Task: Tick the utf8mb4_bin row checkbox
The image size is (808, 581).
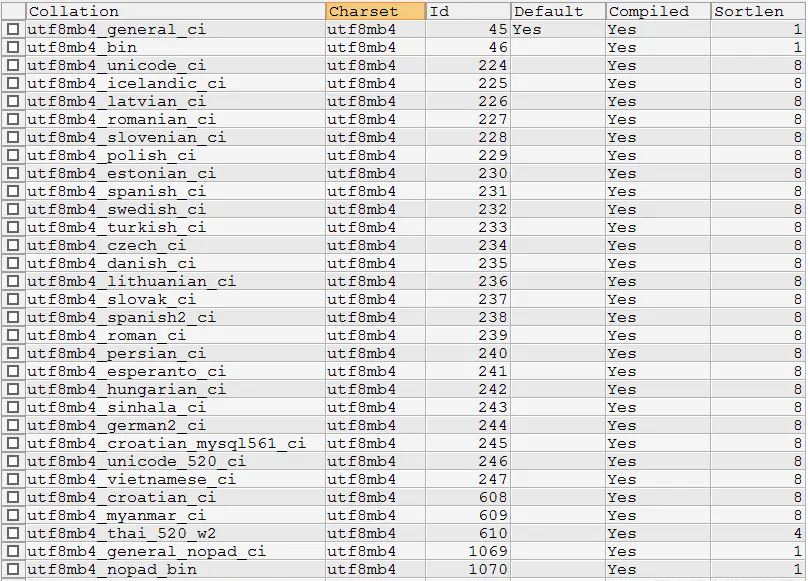Action: click(x=13, y=47)
